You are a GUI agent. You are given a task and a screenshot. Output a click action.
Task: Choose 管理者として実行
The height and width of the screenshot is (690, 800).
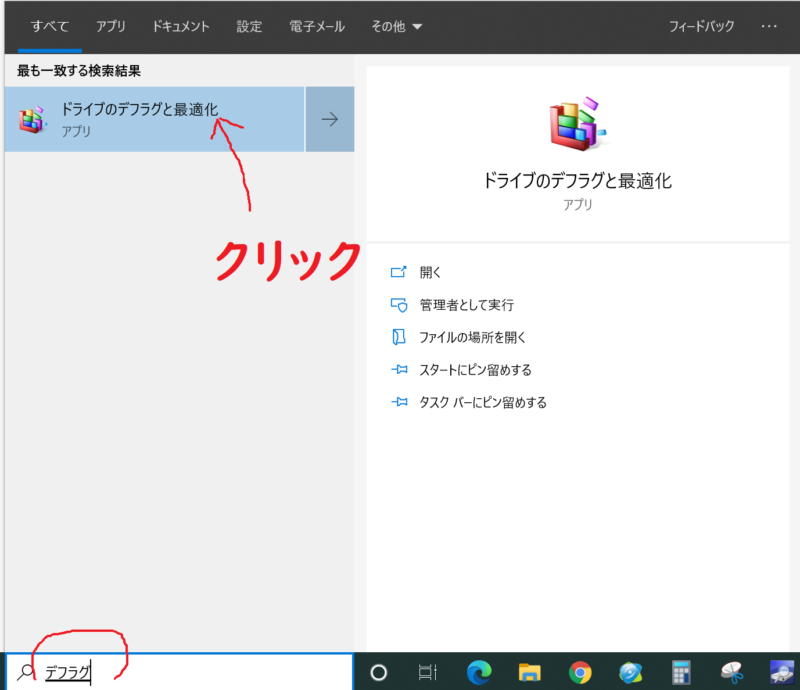(x=466, y=305)
